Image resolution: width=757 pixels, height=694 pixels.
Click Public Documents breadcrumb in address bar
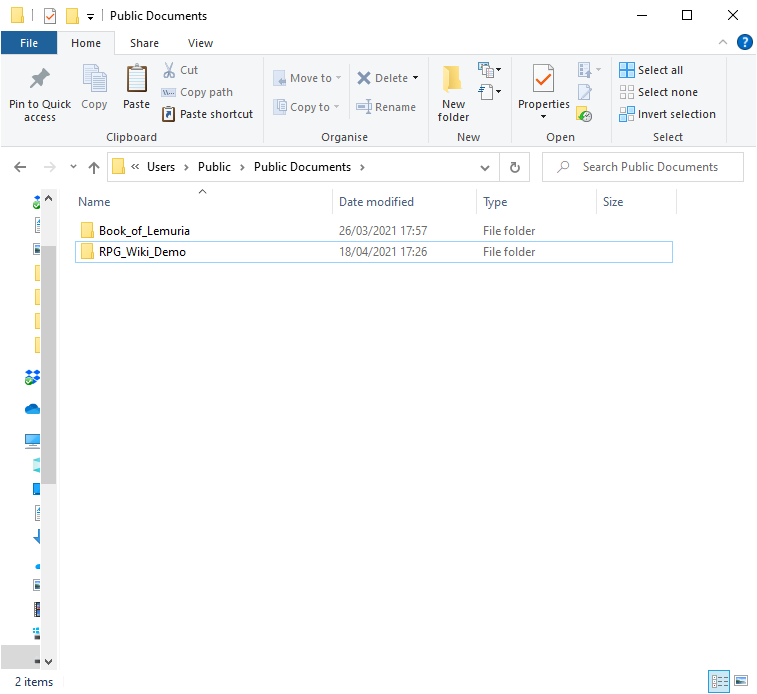coord(302,167)
